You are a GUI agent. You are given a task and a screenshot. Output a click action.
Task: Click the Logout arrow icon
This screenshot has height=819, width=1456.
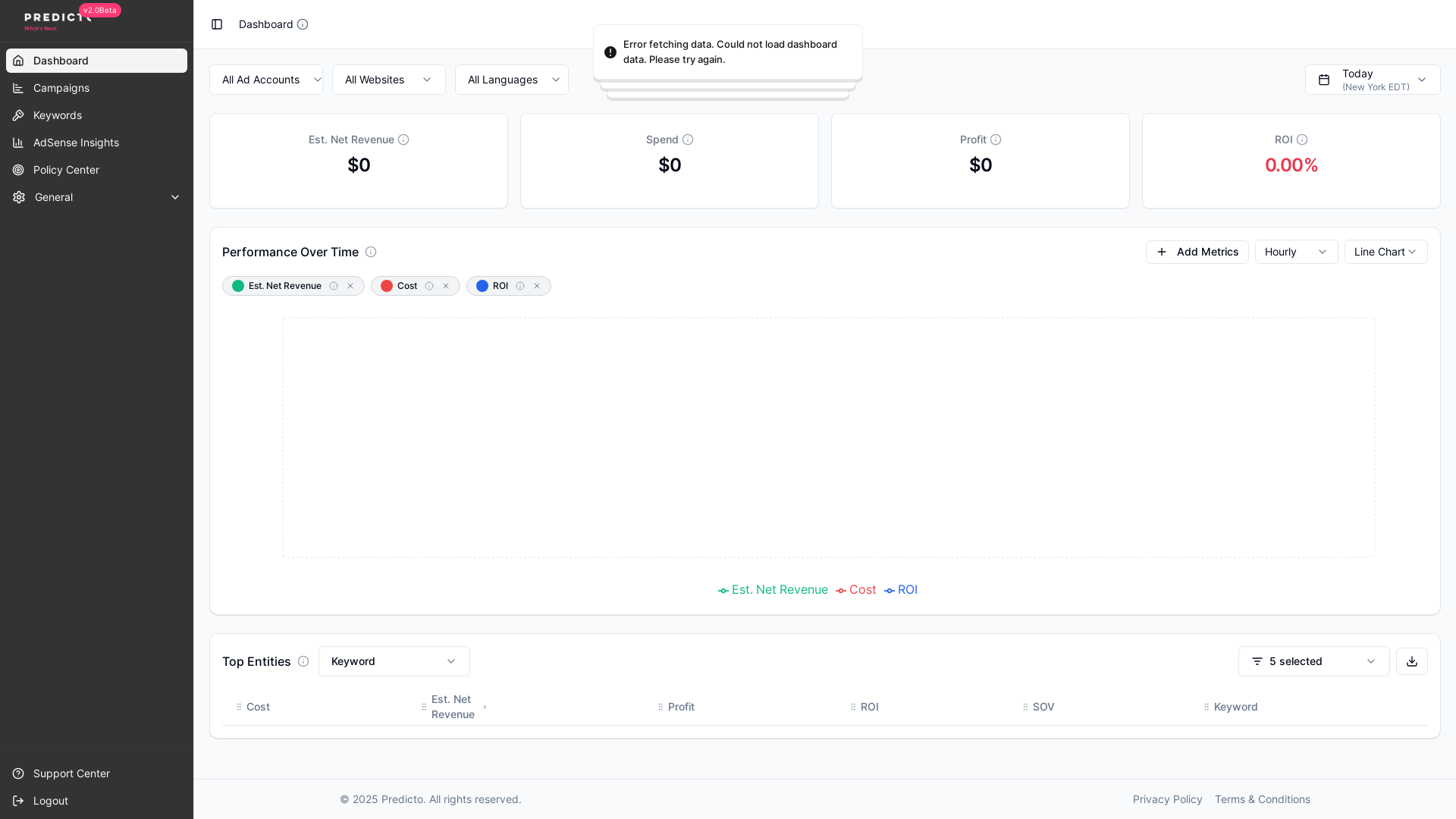pos(18,801)
